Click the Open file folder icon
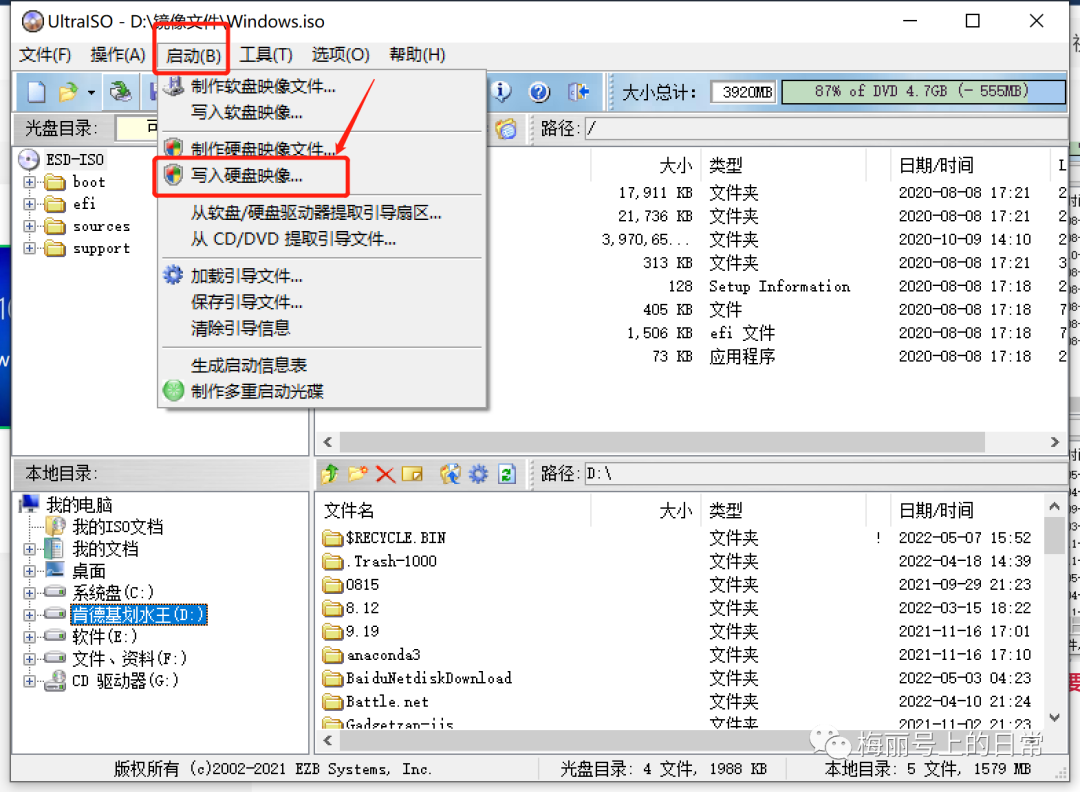 click(x=68, y=92)
